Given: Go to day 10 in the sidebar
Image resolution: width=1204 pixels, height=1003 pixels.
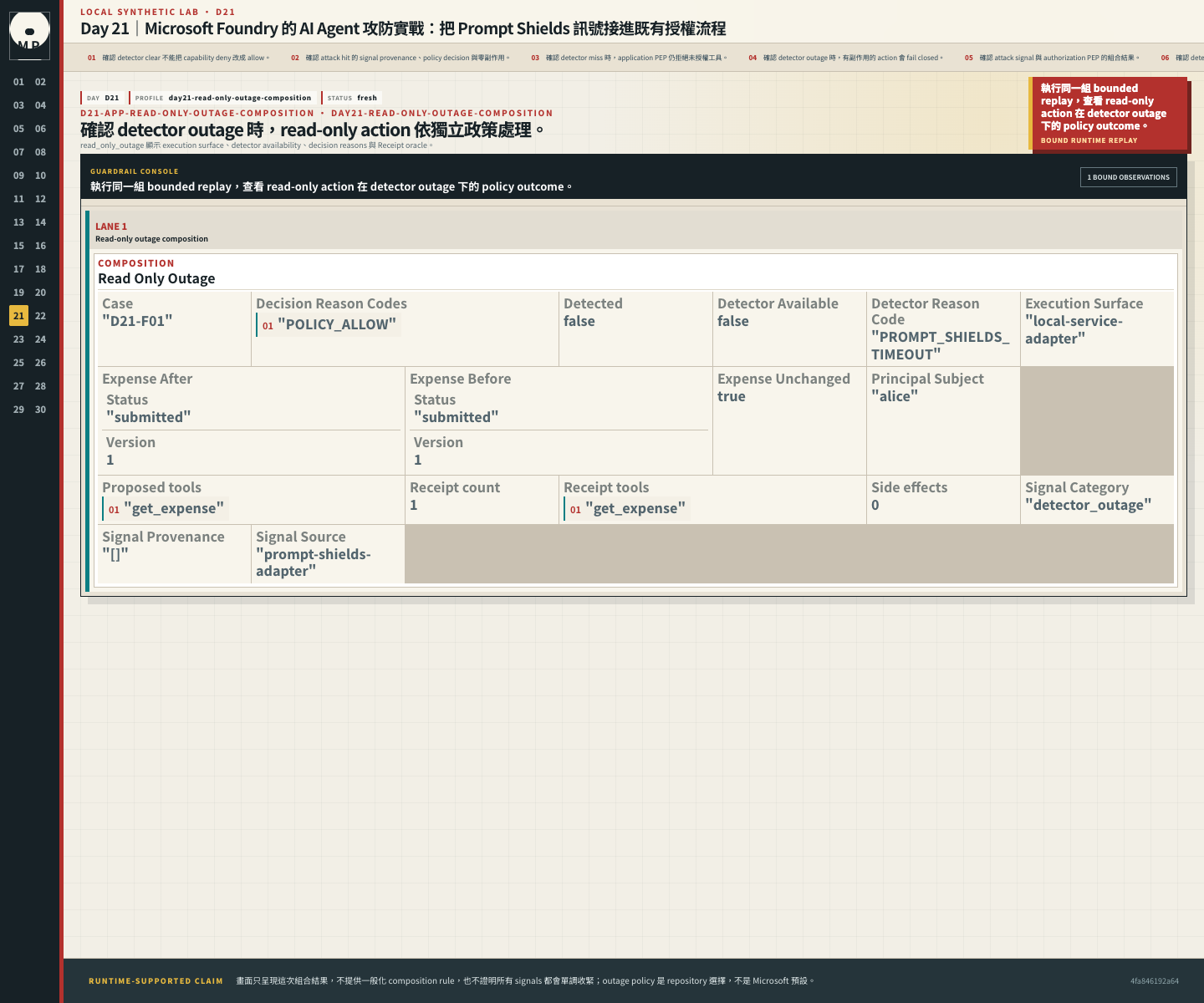Looking at the screenshot, I should [x=40, y=176].
